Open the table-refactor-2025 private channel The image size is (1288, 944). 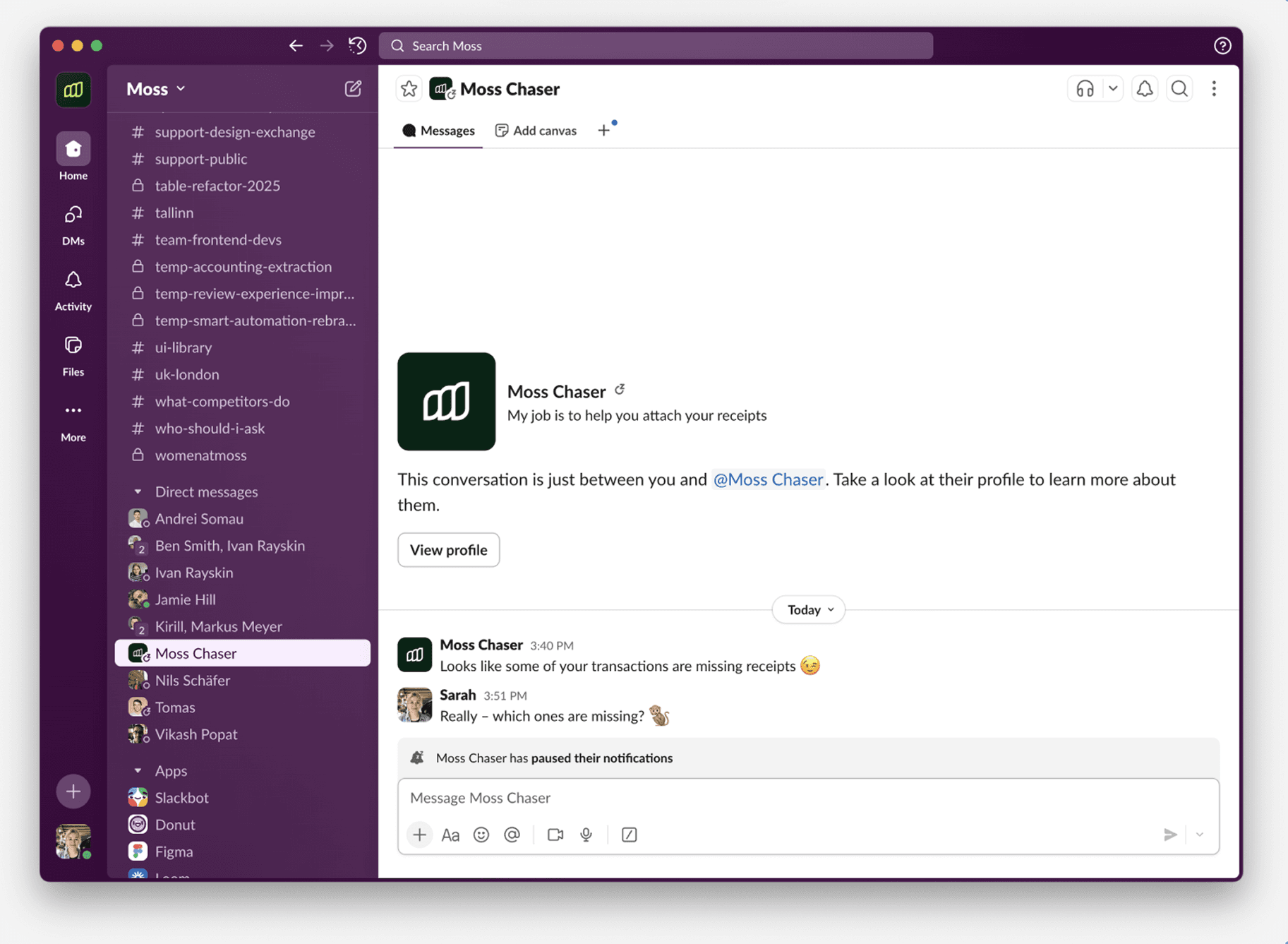tap(242, 186)
